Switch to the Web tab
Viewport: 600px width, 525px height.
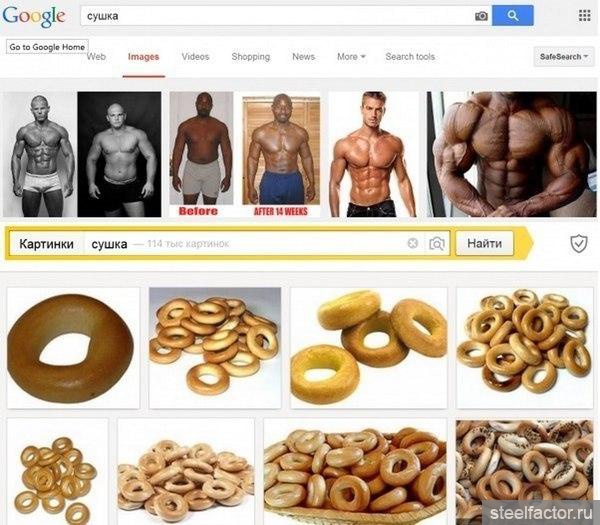[x=96, y=57]
